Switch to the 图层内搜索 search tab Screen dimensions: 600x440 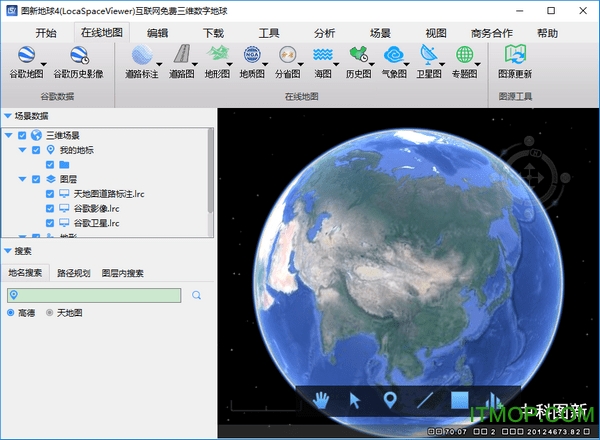(x=122, y=273)
